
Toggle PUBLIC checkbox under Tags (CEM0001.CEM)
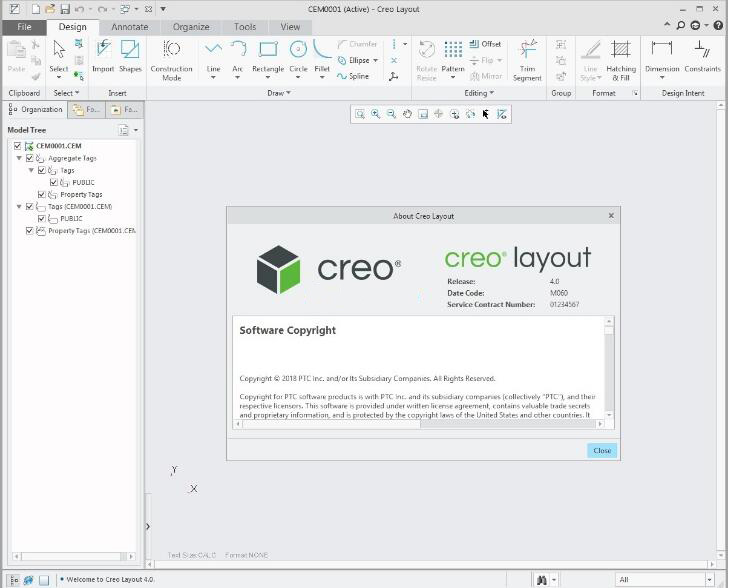click(42, 219)
